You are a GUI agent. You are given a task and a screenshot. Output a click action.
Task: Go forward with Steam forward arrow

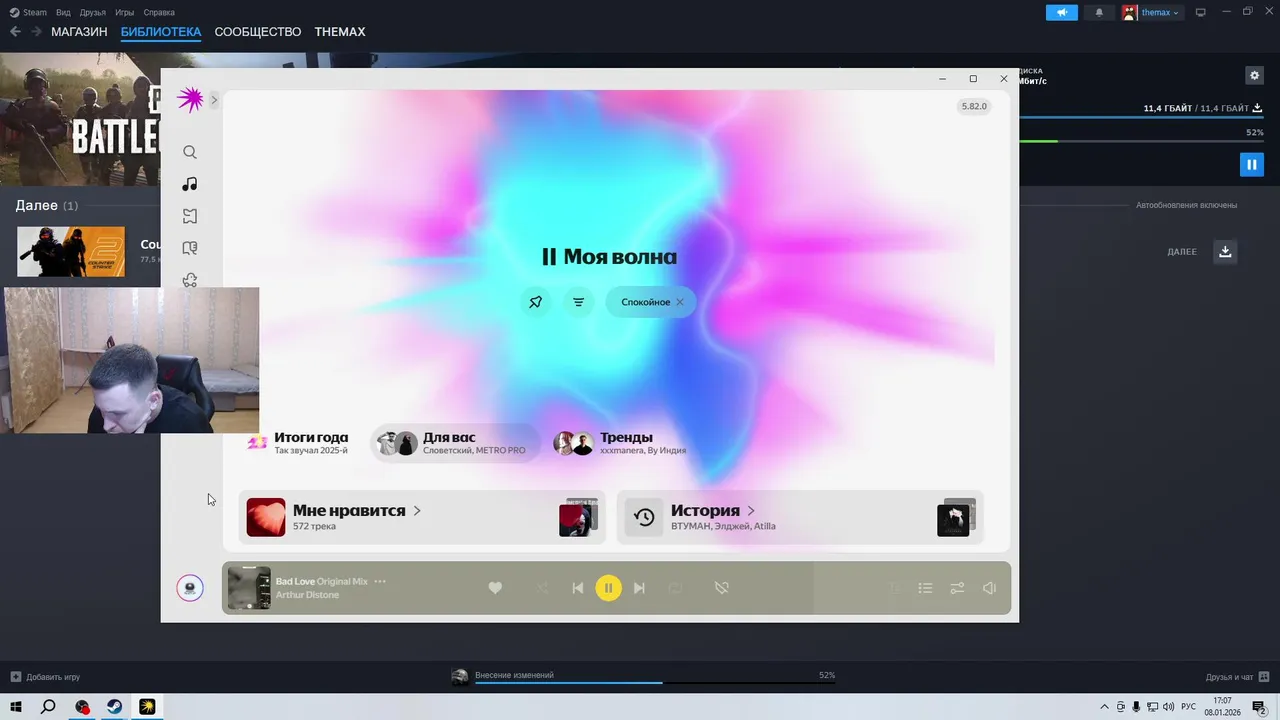pos(36,32)
